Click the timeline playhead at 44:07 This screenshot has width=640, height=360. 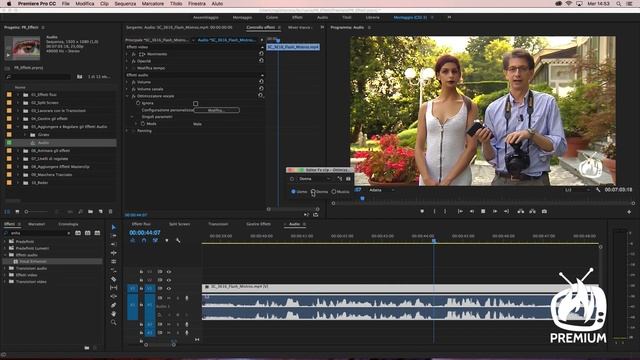[x=434, y=241]
